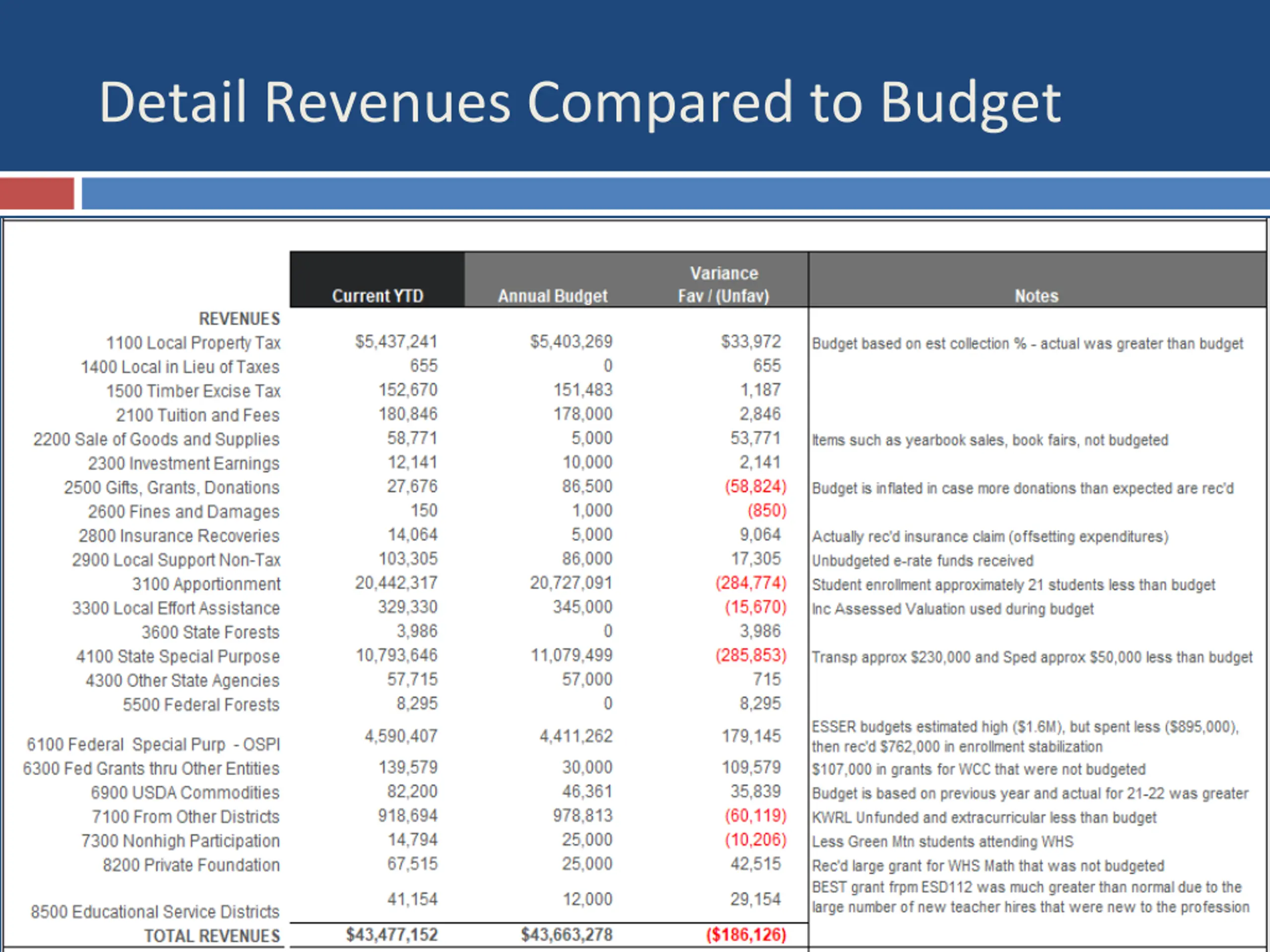
Task: Click row label '1400 Local in Lieu of Taxes'
Action: (x=180, y=367)
